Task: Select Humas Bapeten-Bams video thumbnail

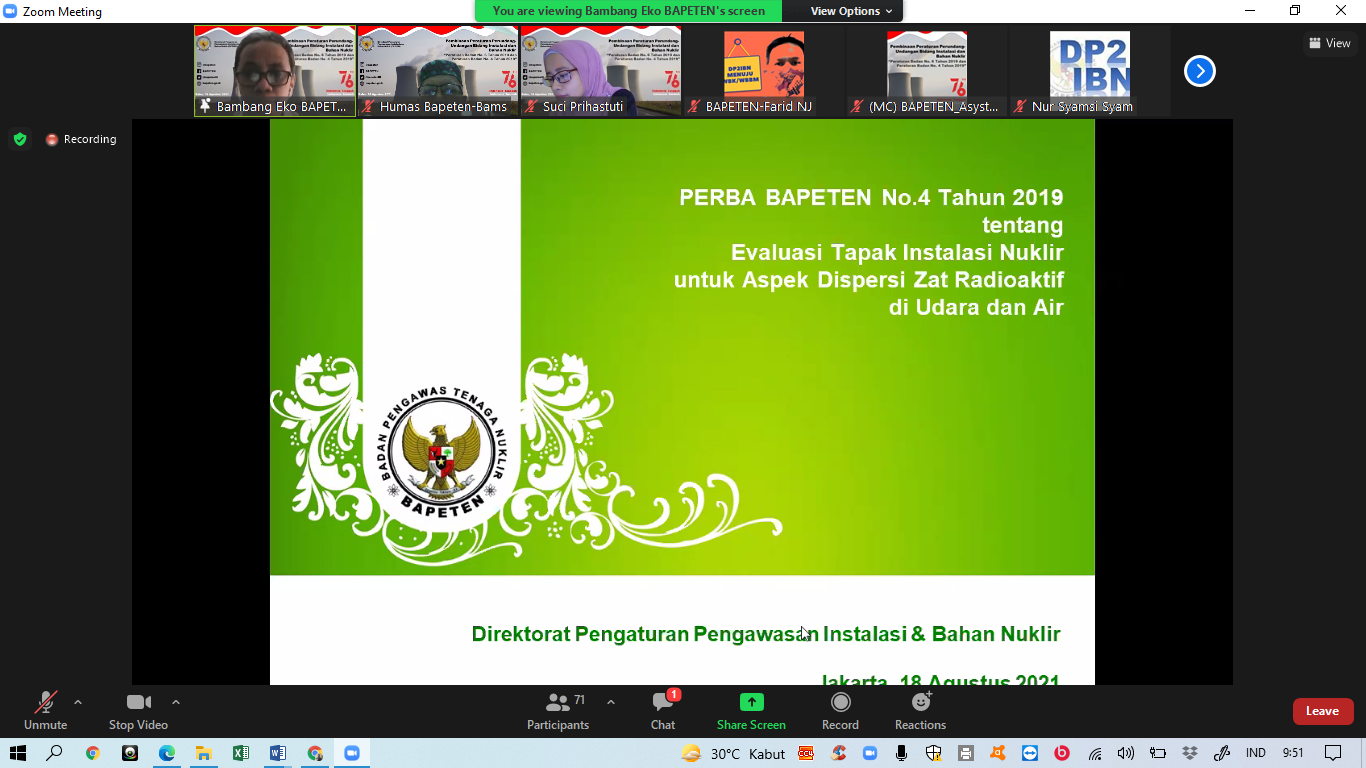Action: [438, 71]
